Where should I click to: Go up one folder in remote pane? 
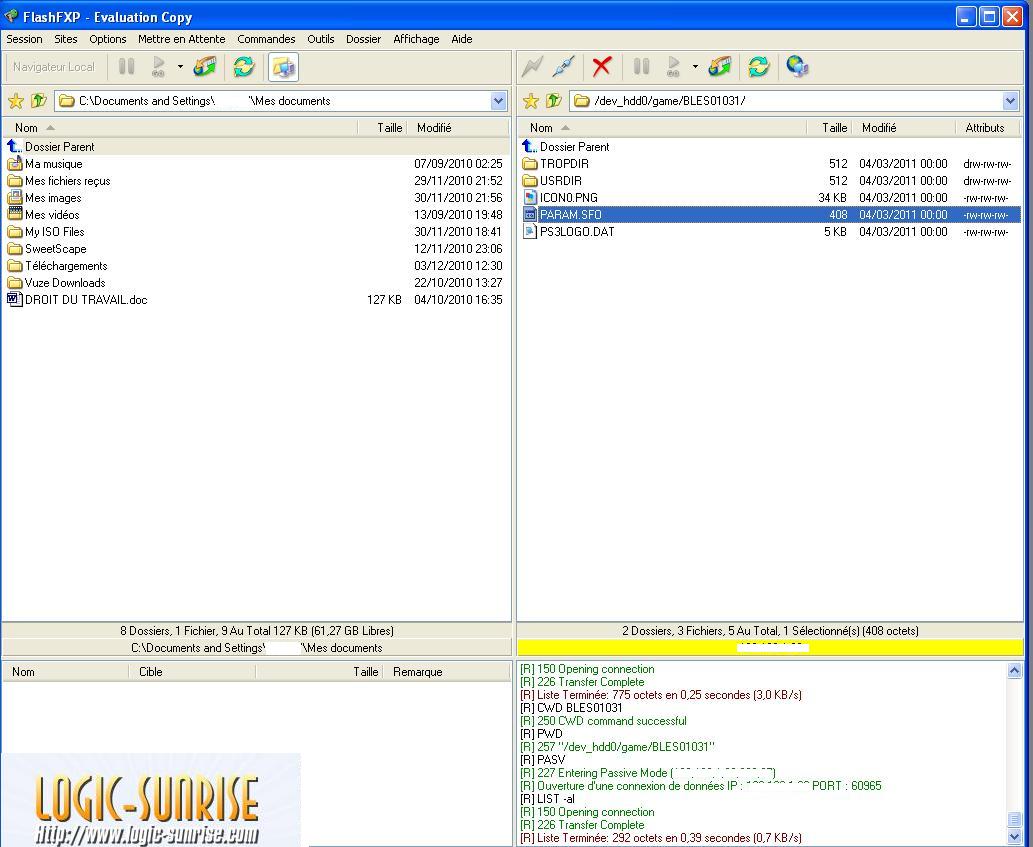click(553, 101)
